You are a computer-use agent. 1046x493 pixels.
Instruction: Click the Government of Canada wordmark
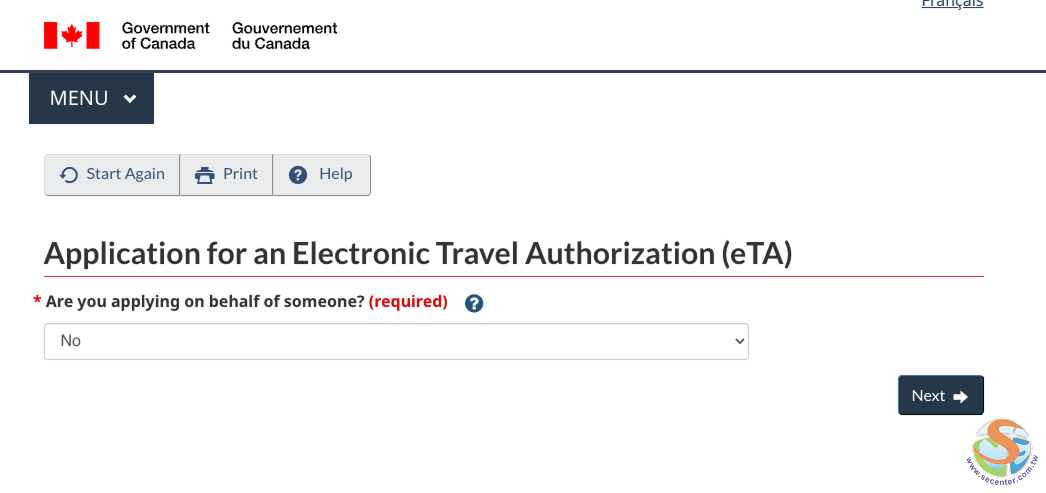pos(165,36)
